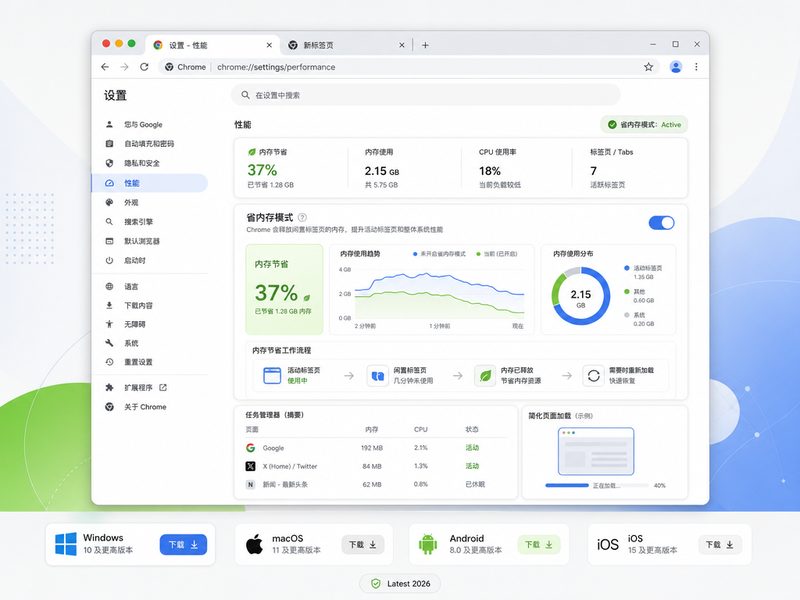The width and height of the screenshot is (800, 600).
Task: Click the address bar URL
Action: point(276,67)
